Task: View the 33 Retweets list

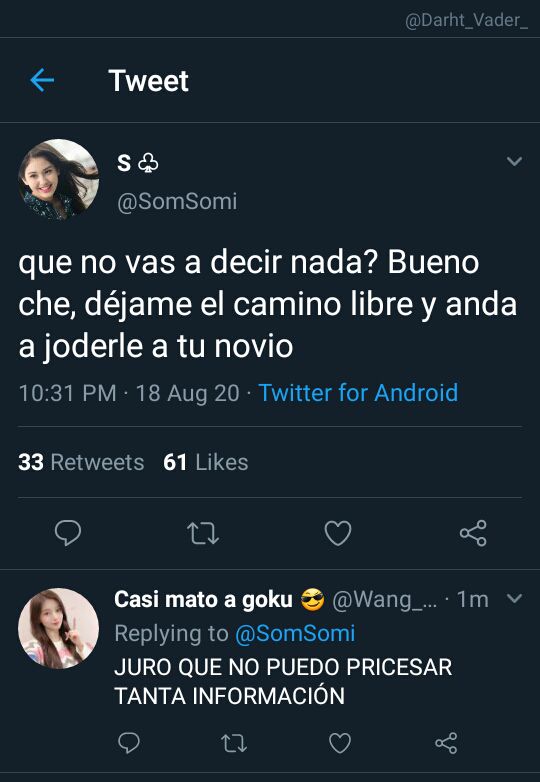Action: pyautogui.click(x=81, y=462)
